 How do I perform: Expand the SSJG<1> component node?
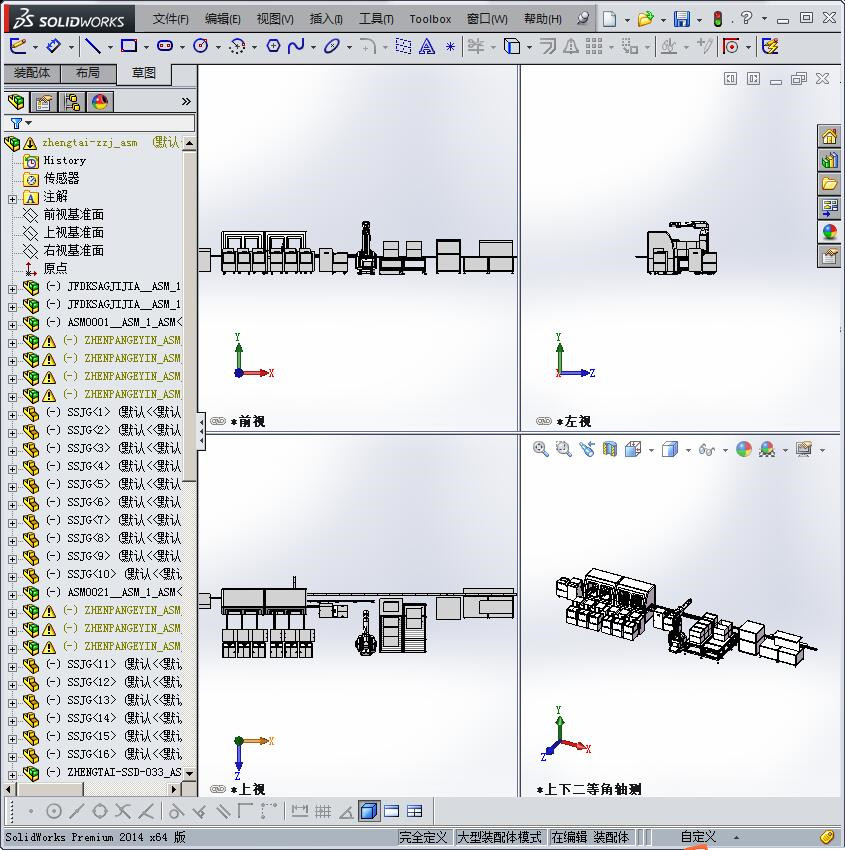(12, 415)
